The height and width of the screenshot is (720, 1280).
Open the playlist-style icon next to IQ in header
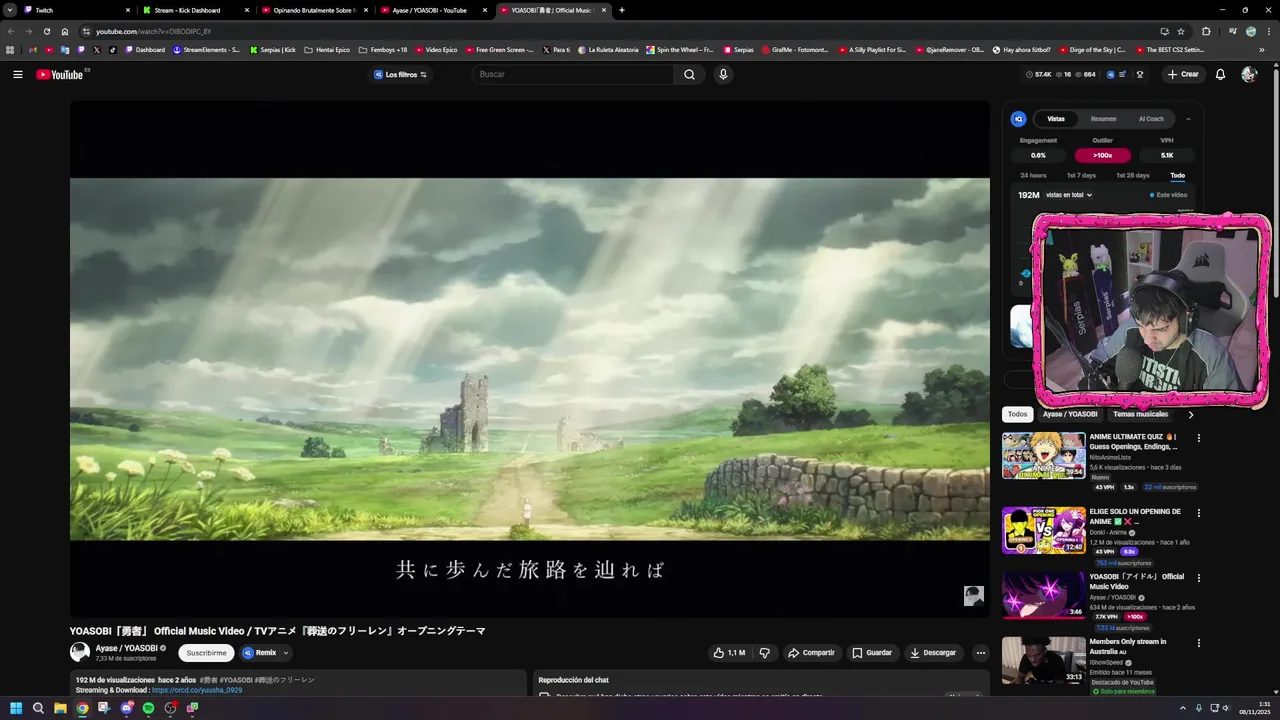(x=1123, y=74)
